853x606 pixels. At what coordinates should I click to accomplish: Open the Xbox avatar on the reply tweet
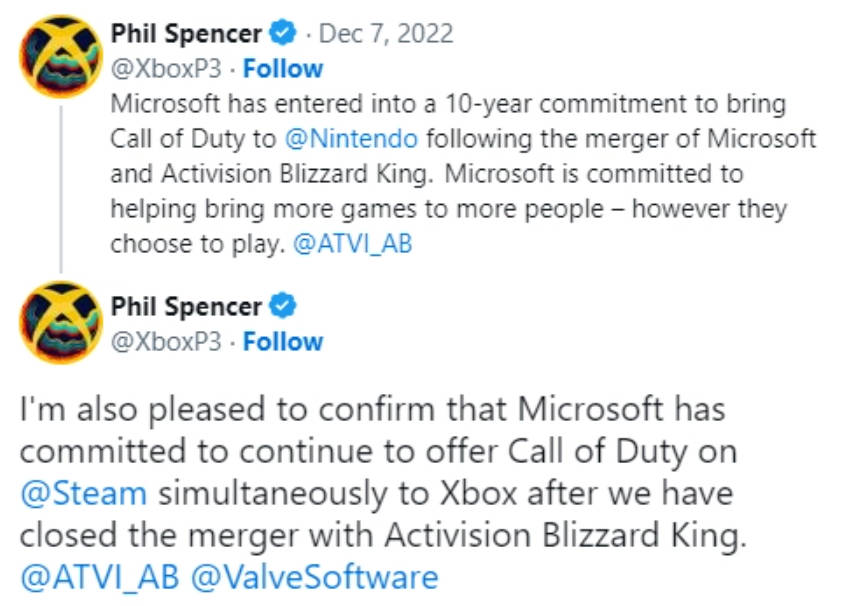pyautogui.click(x=61, y=323)
